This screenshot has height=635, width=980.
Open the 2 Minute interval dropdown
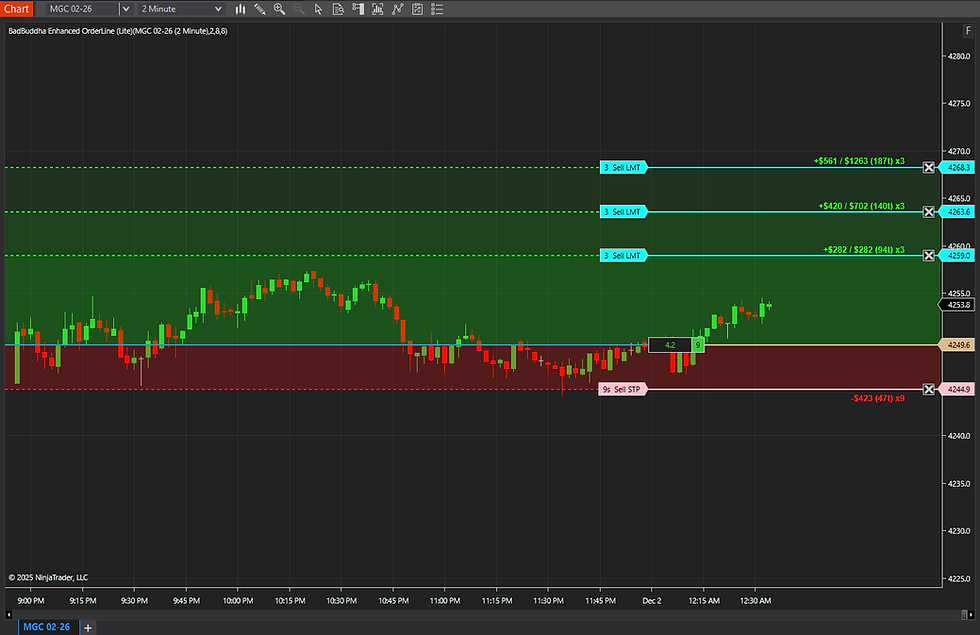coord(181,9)
